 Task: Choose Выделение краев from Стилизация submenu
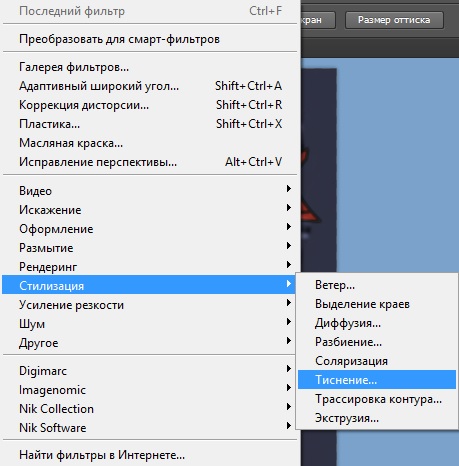coord(377,304)
